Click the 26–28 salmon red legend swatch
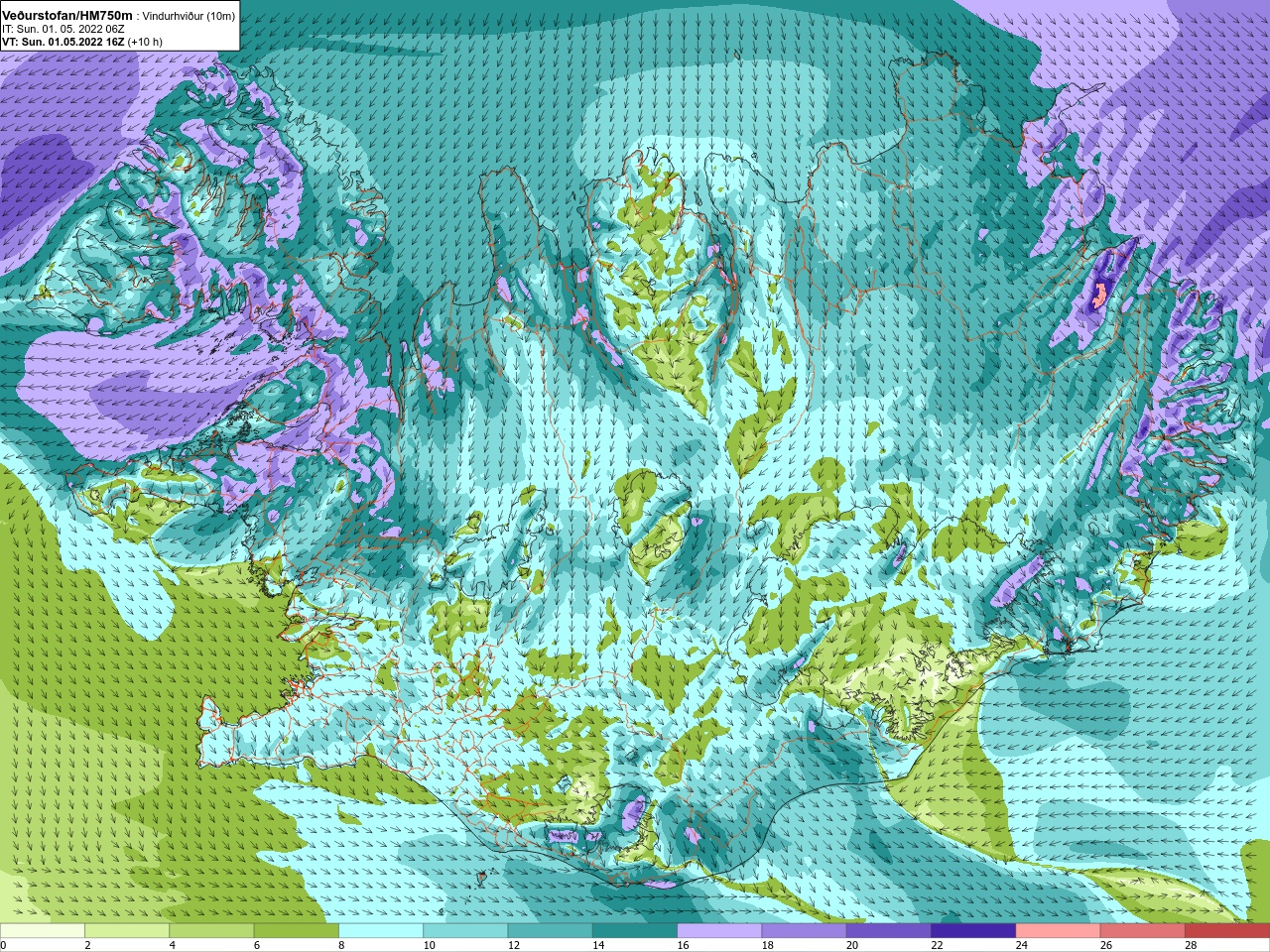This screenshot has width=1270, height=952. click(1143, 931)
